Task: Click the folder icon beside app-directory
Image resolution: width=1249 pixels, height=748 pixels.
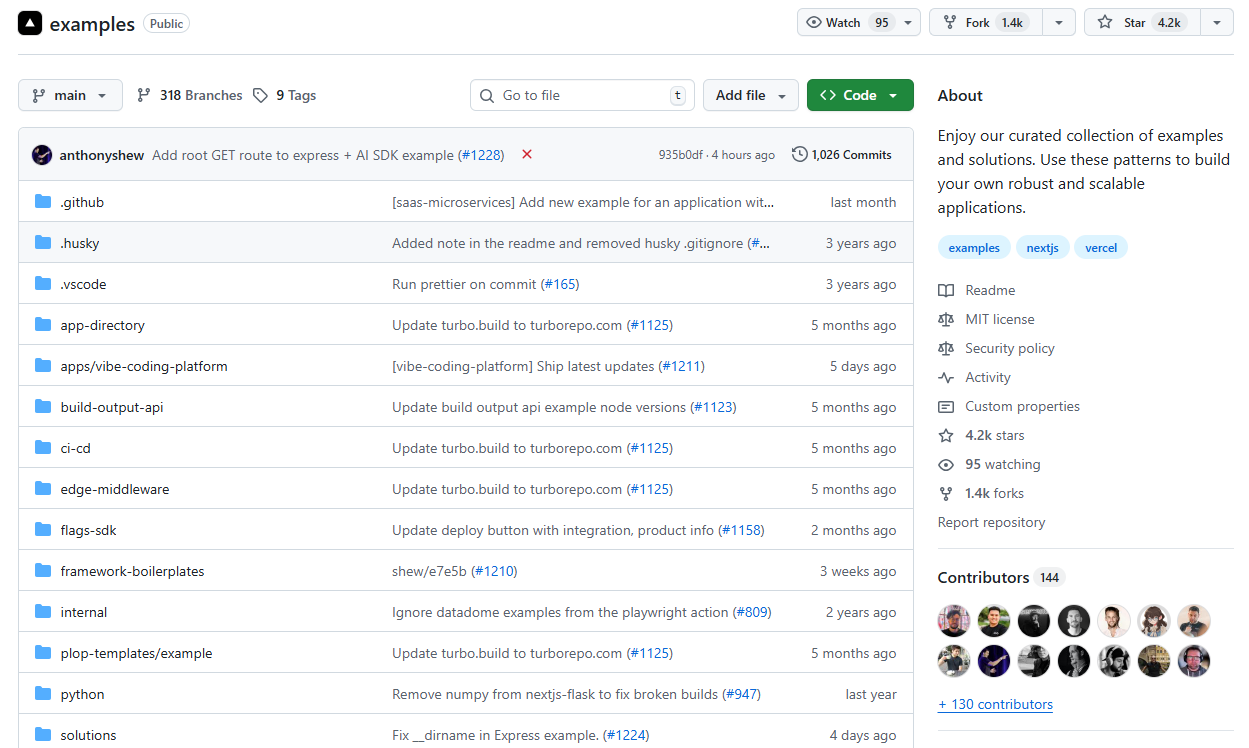Action: pos(43,325)
